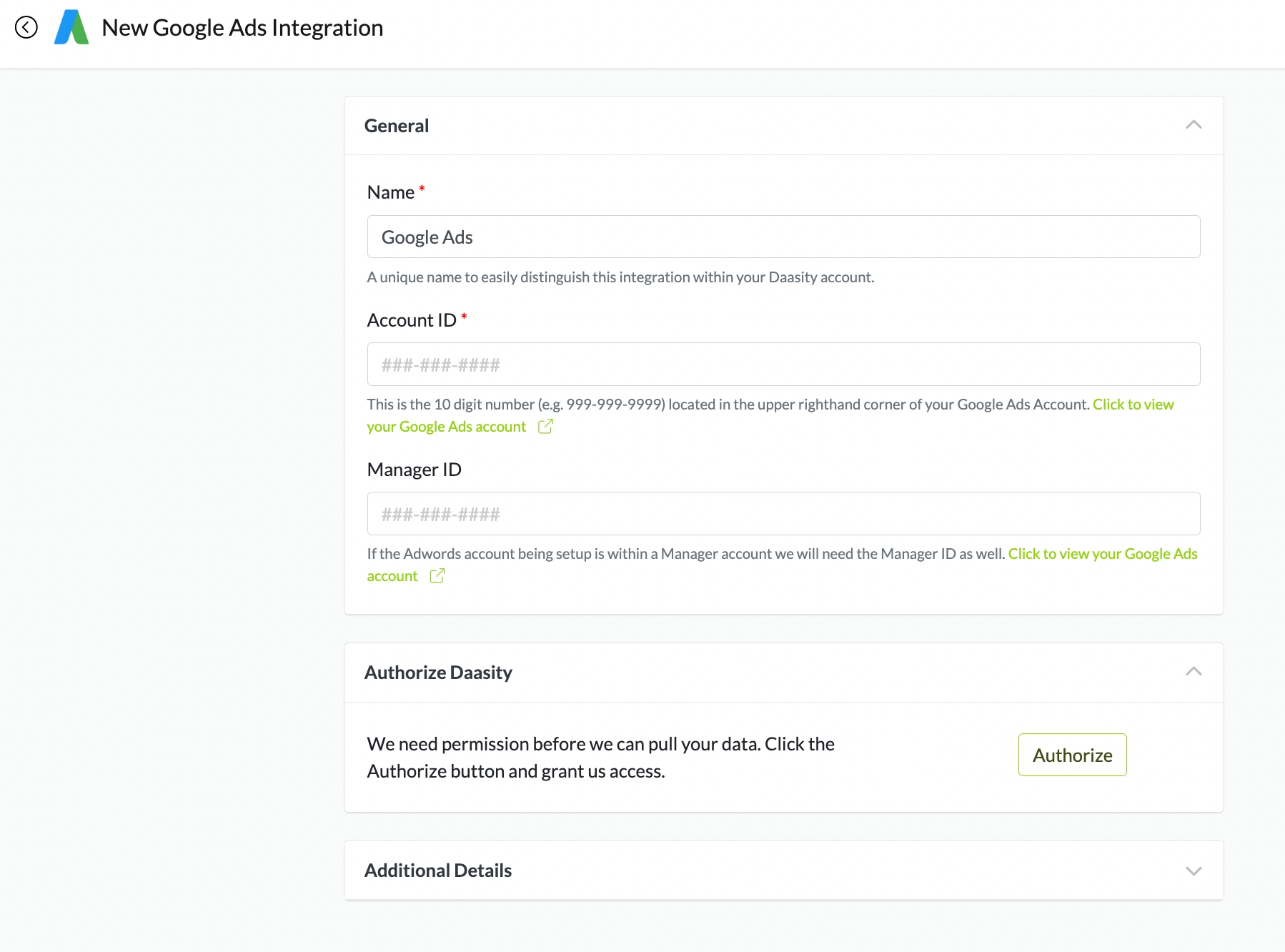The image size is (1285, 952).
Task: Open Google Ads account link below Account ID
Action: (x=446, y=427)
